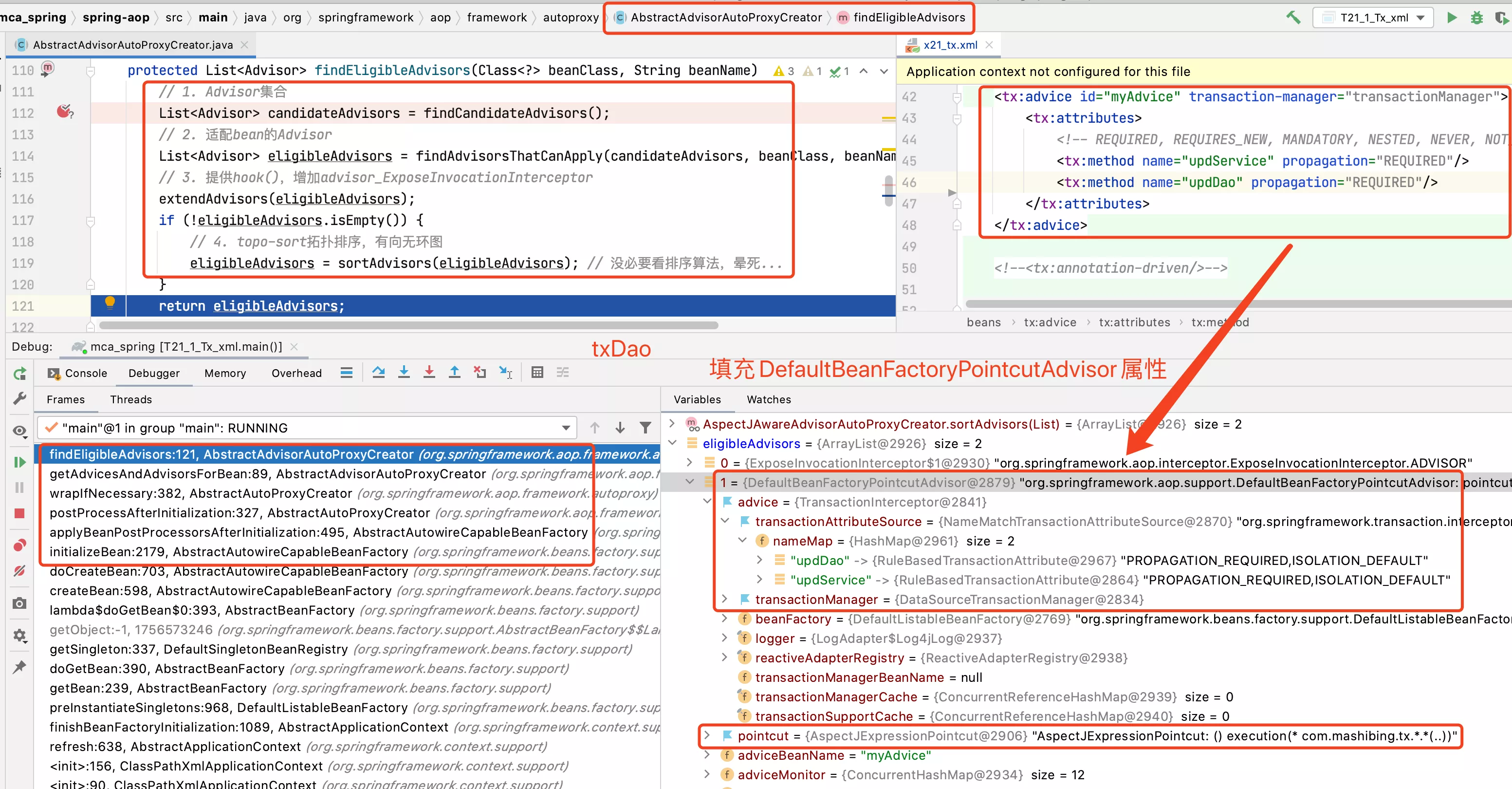
Task: Switch to the Memory tab
Action: click(x=225, y=374)
